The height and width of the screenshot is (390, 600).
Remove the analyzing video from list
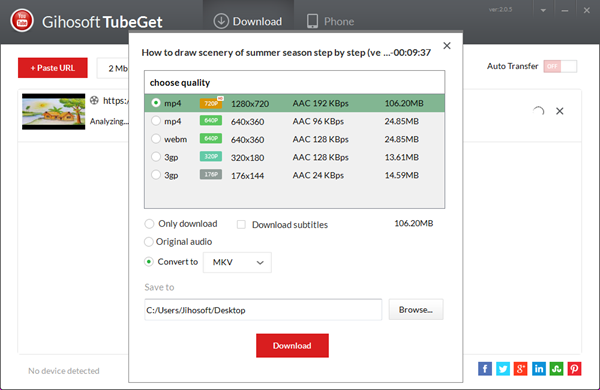click(559, 111)
